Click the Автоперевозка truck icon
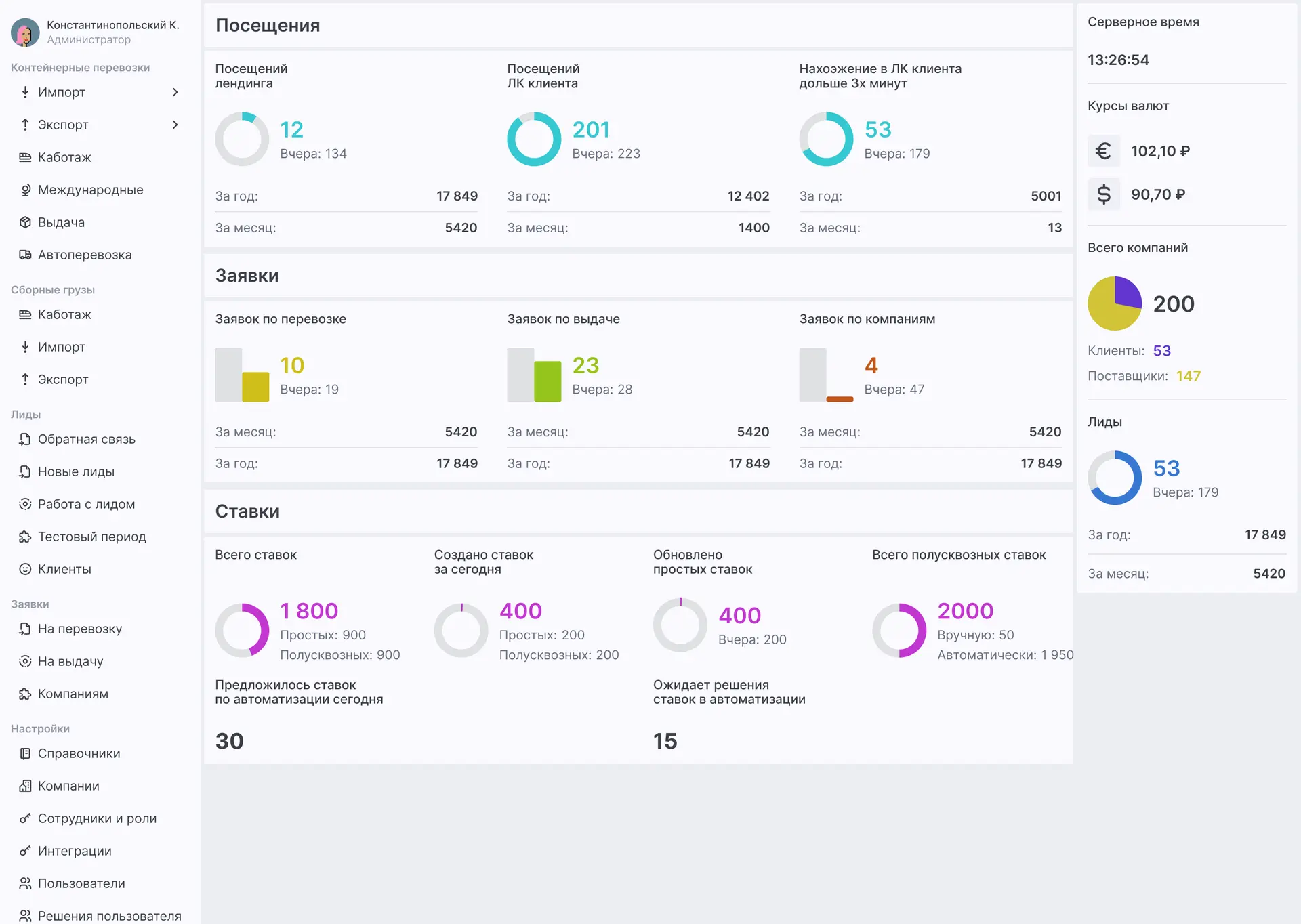 [25, 255]
